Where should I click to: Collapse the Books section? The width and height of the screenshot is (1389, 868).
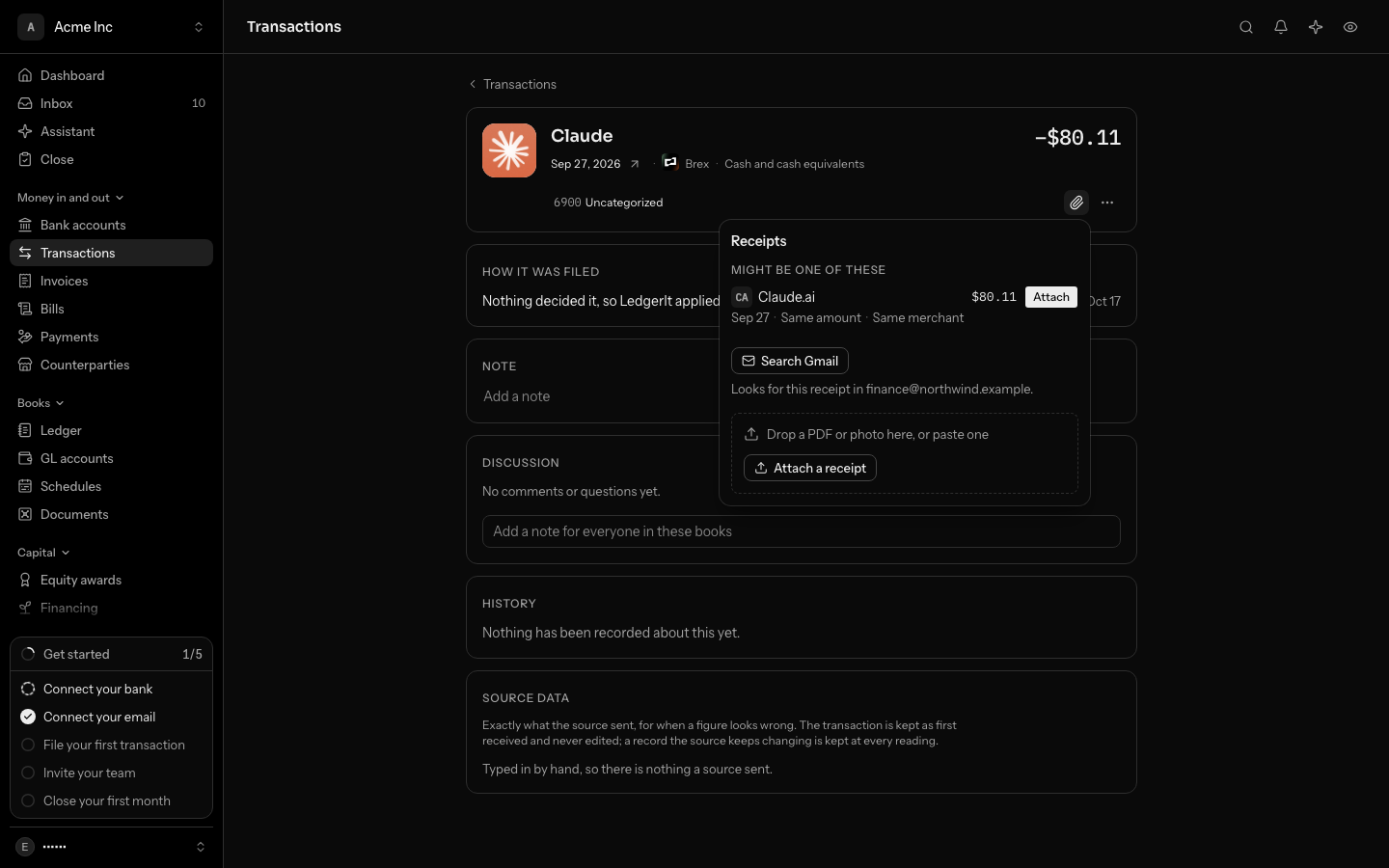41,403
